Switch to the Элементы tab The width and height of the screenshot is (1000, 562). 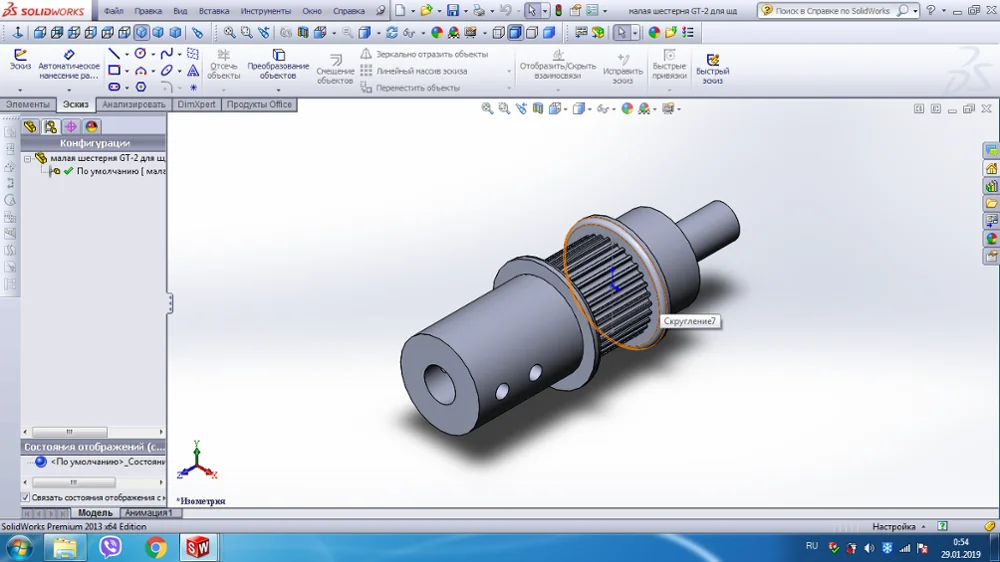point(27,105)
